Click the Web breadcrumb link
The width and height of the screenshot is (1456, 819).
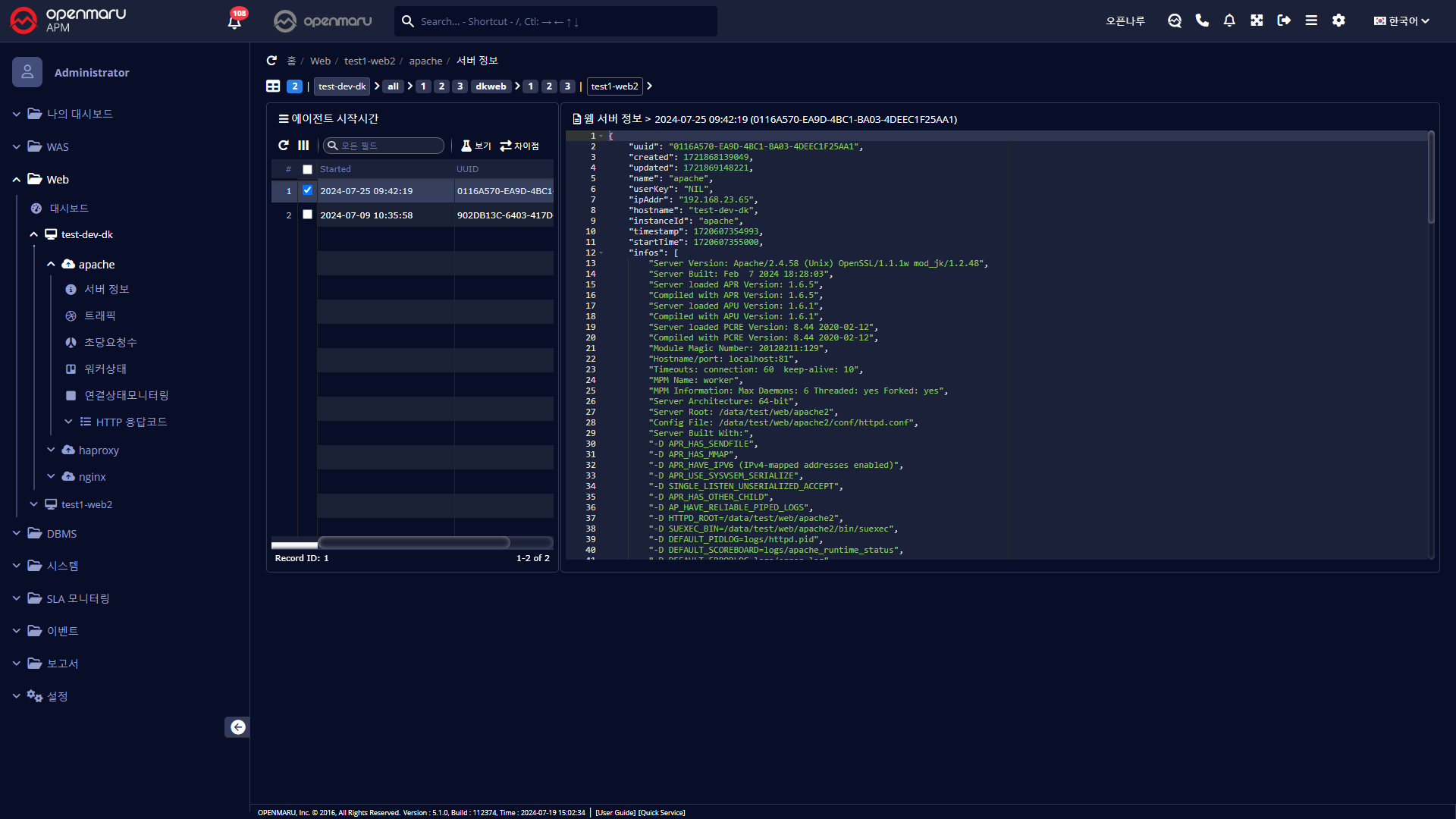click(x=320, y=61)
